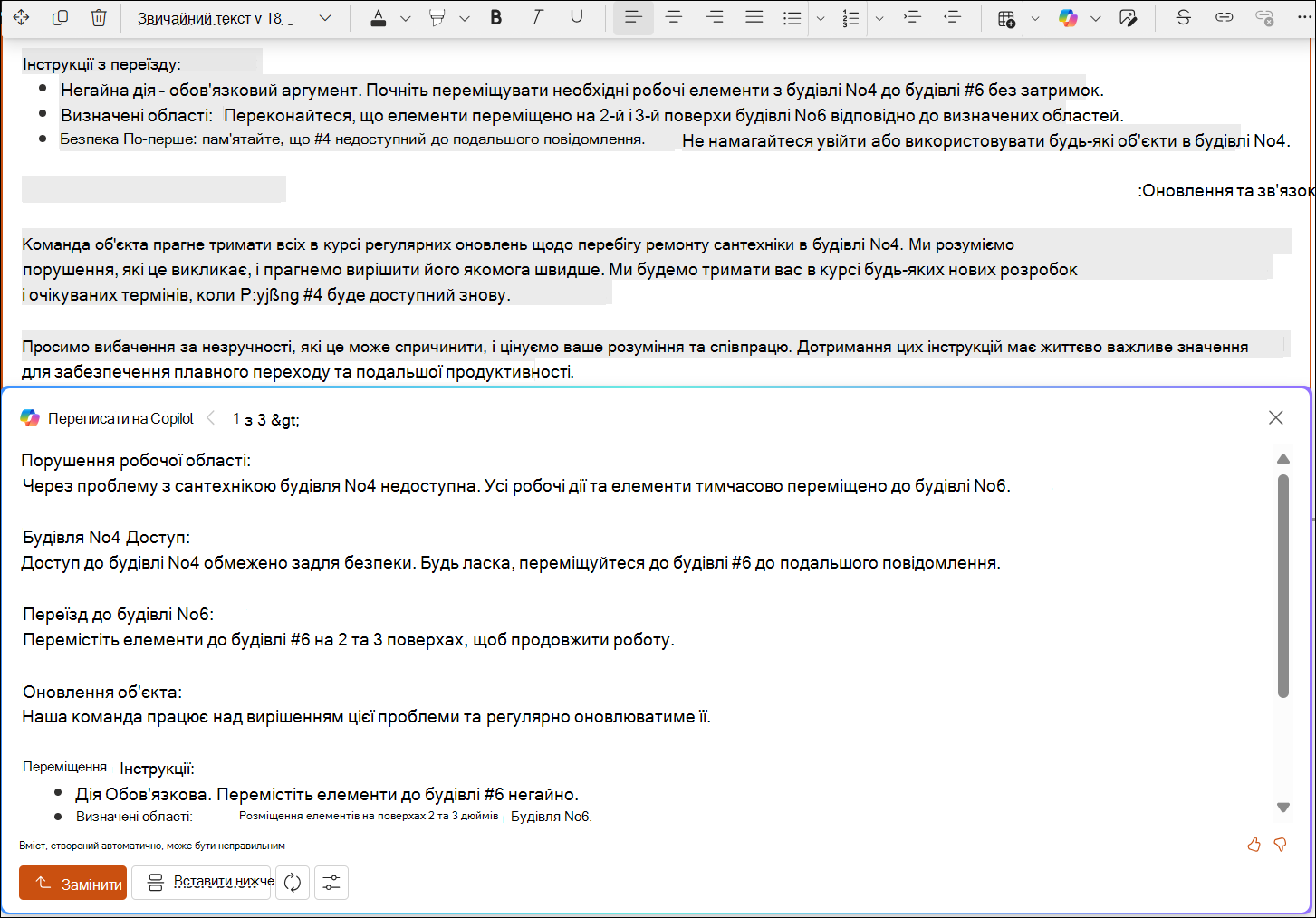Insert a link via chain icon
This screenshot has width=1316, height=918.
pyautogui.click(x=1224, y=18)
